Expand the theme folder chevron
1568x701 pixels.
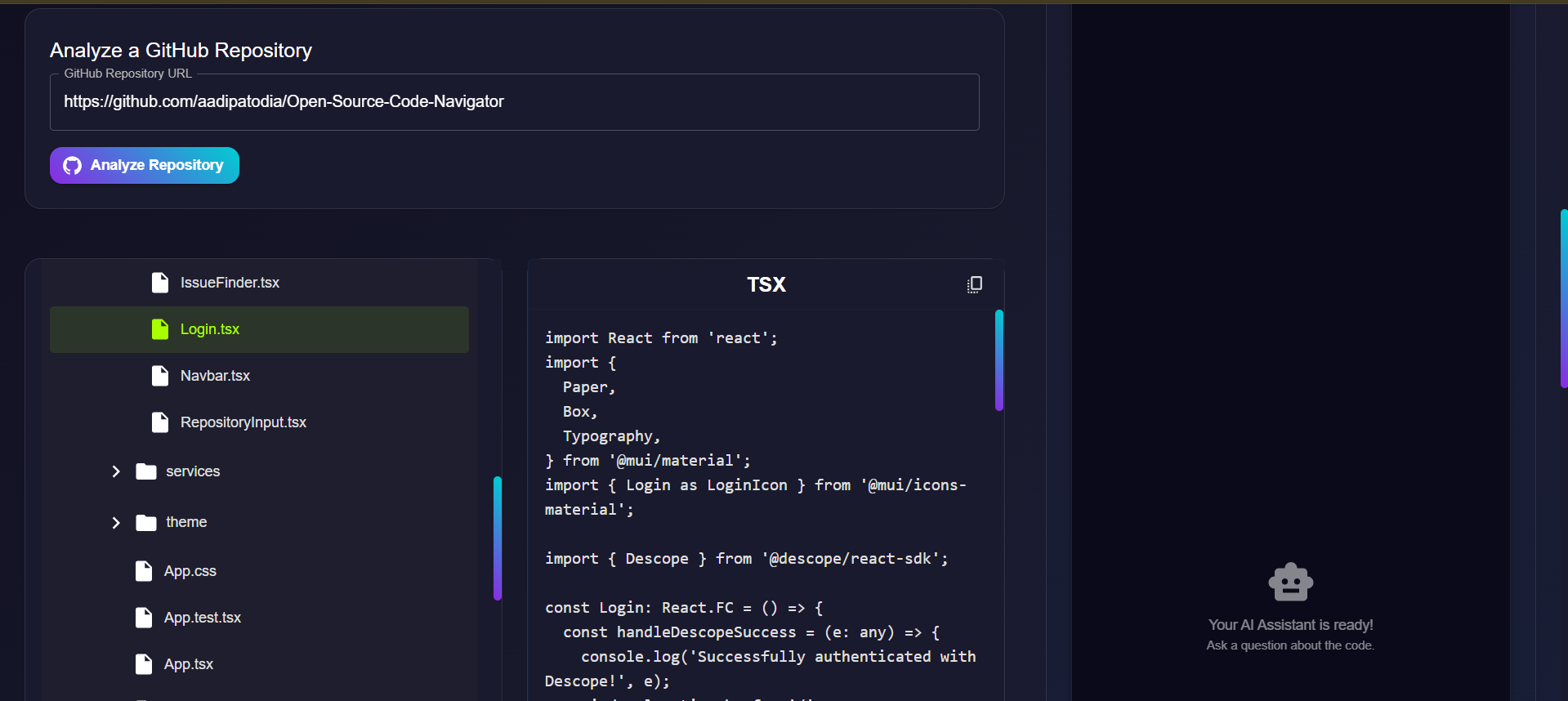[x=116, y=522]
